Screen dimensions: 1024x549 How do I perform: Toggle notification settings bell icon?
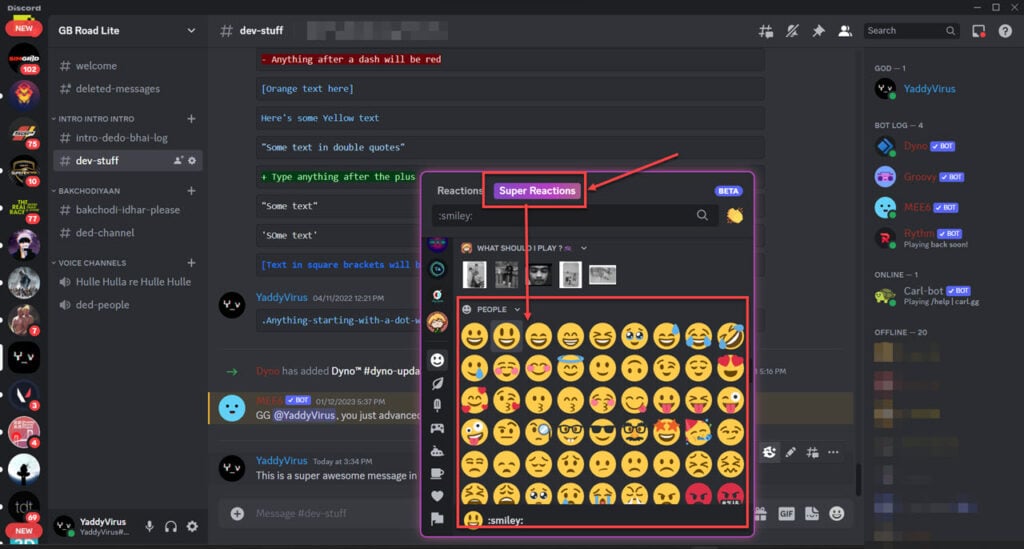792,31
